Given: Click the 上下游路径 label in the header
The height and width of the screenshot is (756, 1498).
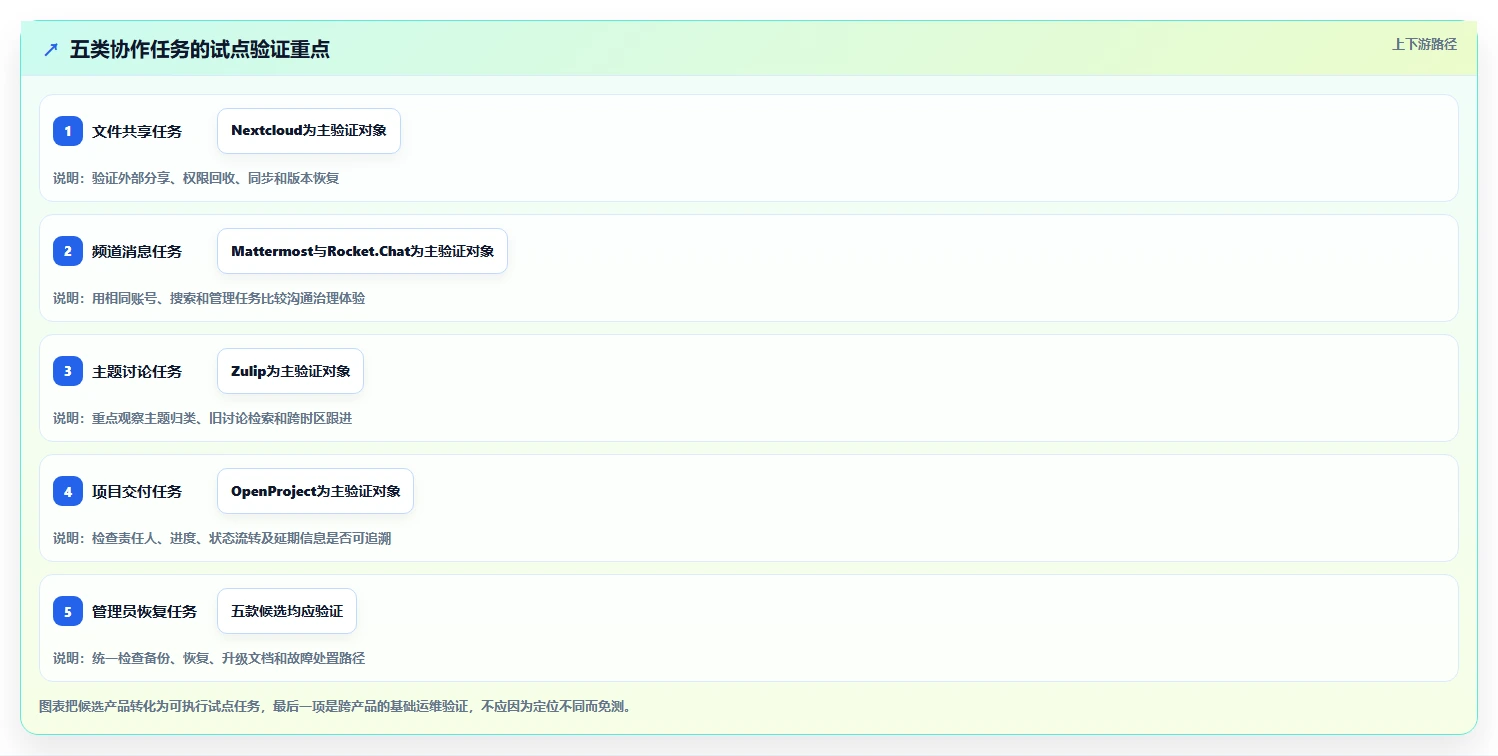Looking at the screenshot, I should tap(1425, 44).
